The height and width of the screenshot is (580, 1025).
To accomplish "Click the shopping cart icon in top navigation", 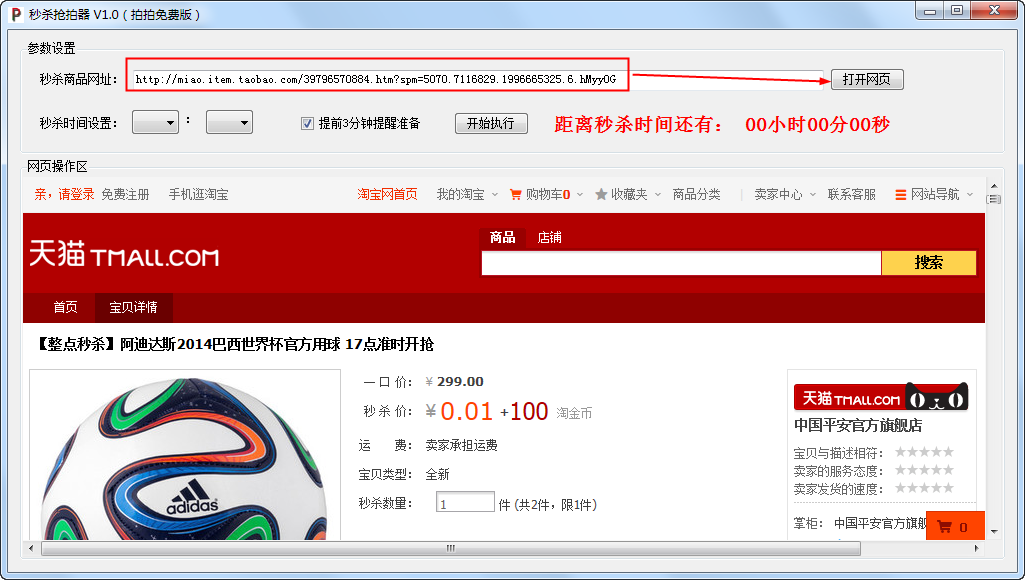I will pyautogui.click(x=515, y=194).
